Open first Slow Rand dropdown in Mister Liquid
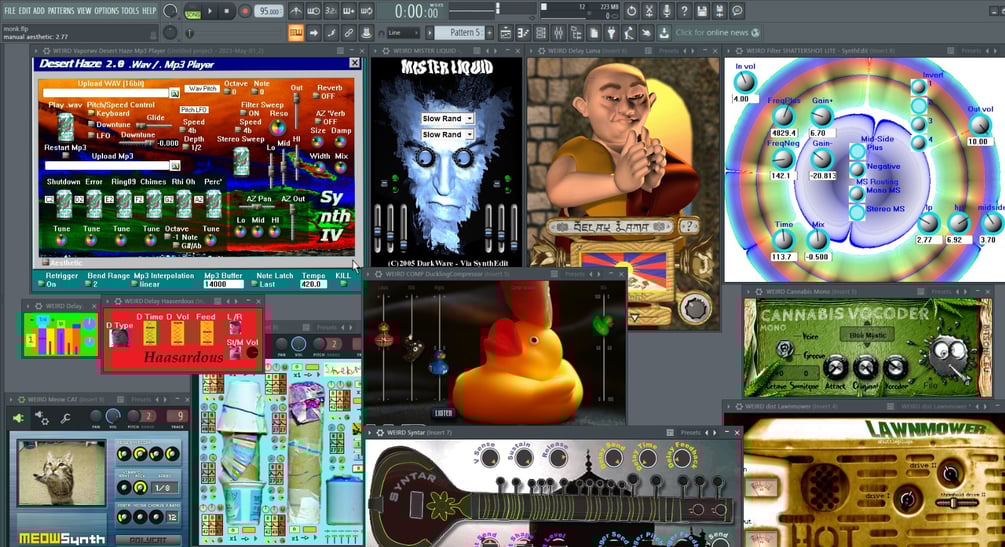 point(447,119)
